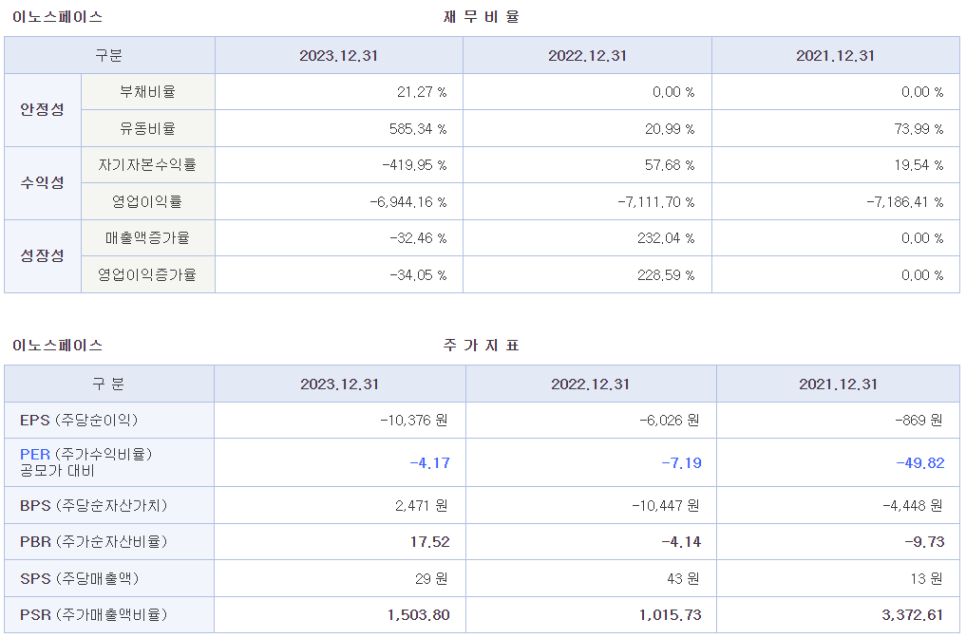Click the 매출액증가율 value 232.04 %
This screenshot has width=966, height=638.
[x=666, y=238]
